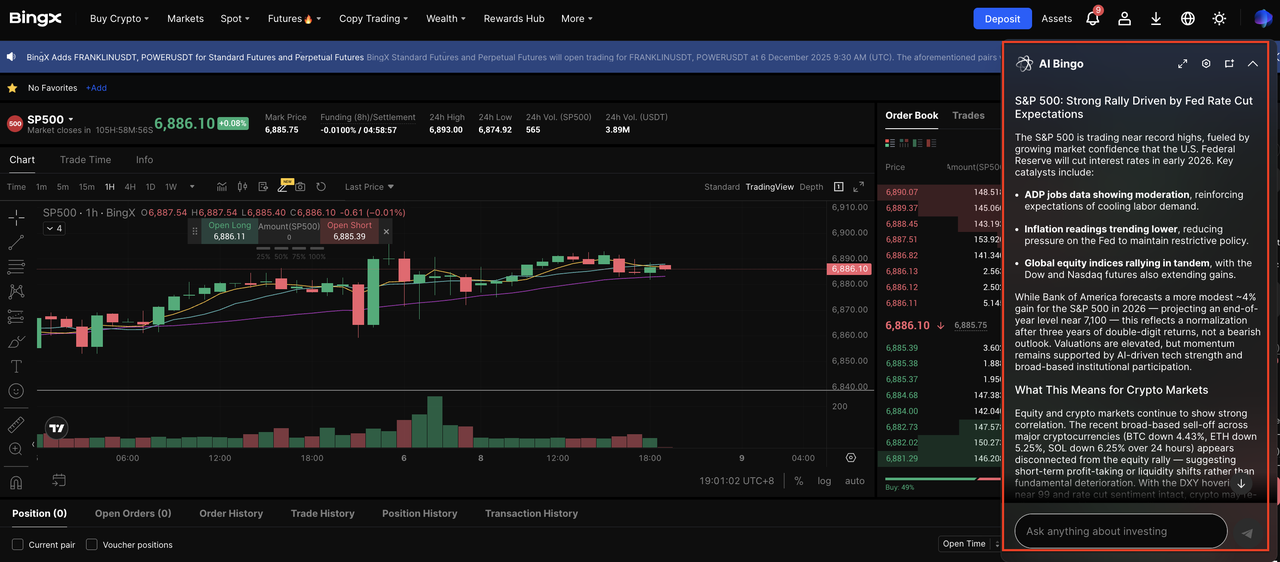Open the notifications bell

(1092, 19)
